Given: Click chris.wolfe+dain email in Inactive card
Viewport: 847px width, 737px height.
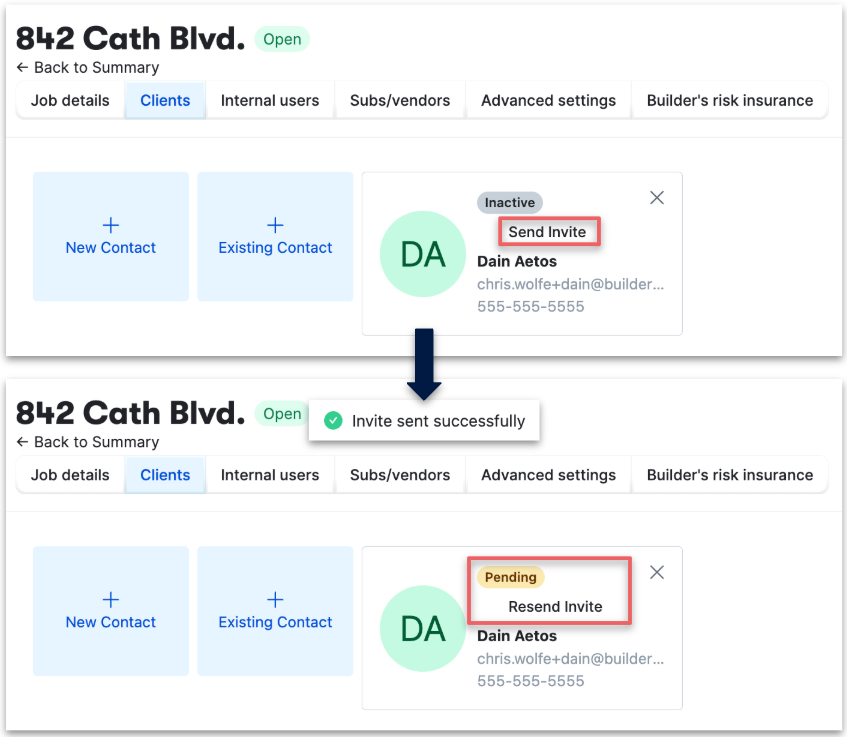Looking at the screenshot, I should pyautogui.click(x=570, y=284).
